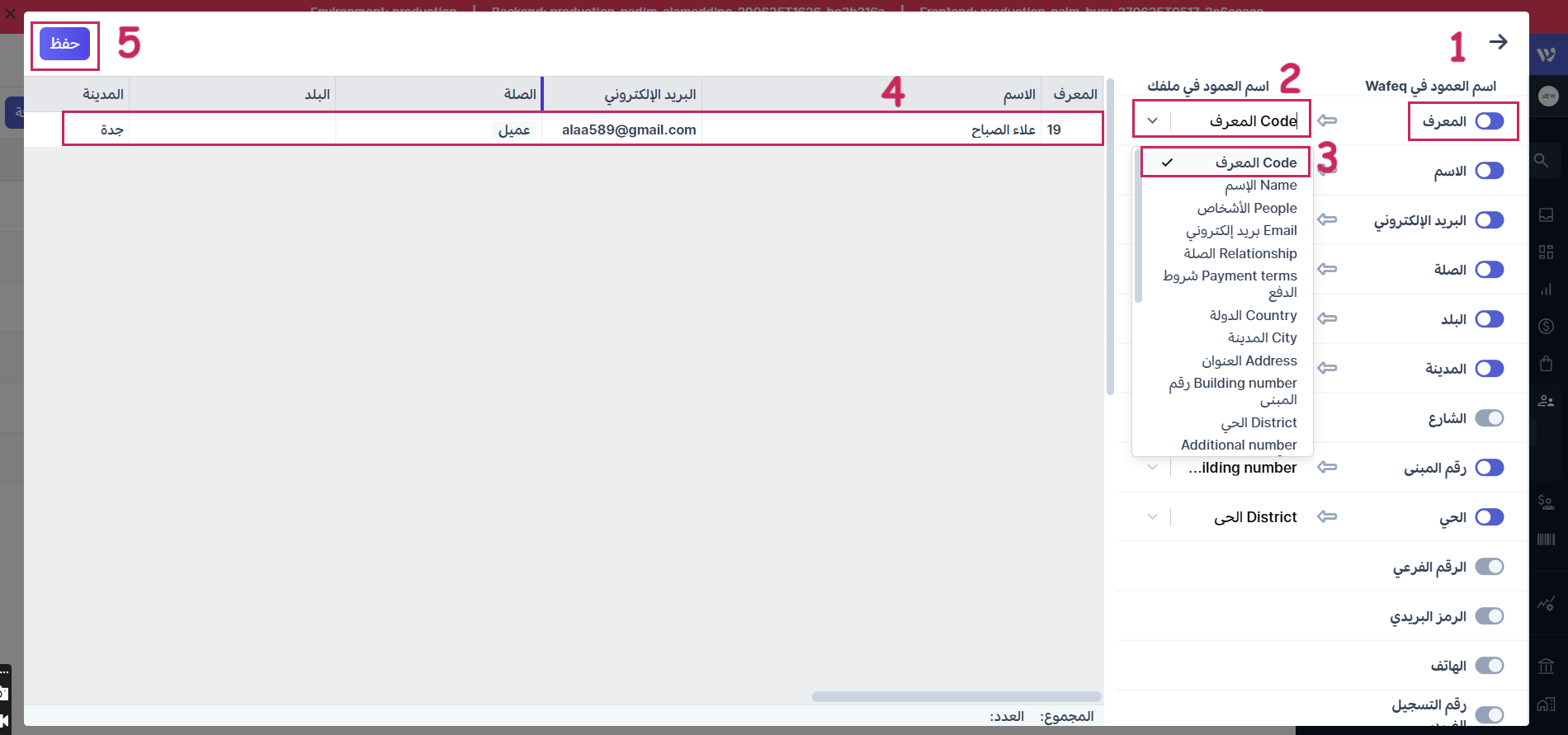Screen dimensions: 1568x735
Task: Click the البريد الإلكتروني column header
Action: pos(649,95)
